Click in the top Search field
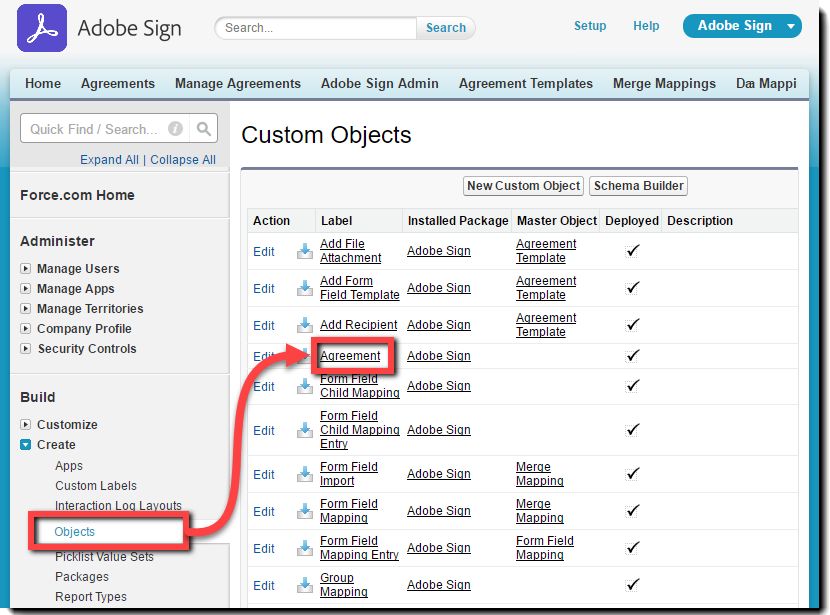The image size is (830, 615). 316,28
